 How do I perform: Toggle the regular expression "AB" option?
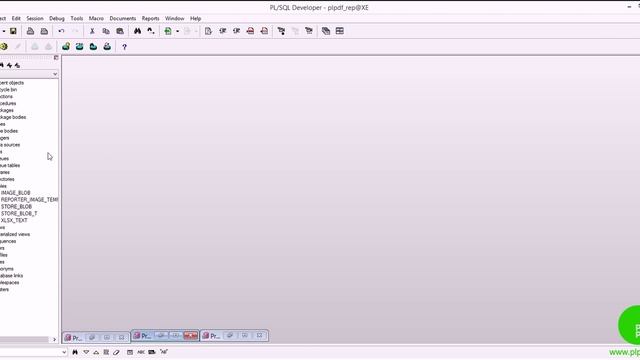point(164,352)
